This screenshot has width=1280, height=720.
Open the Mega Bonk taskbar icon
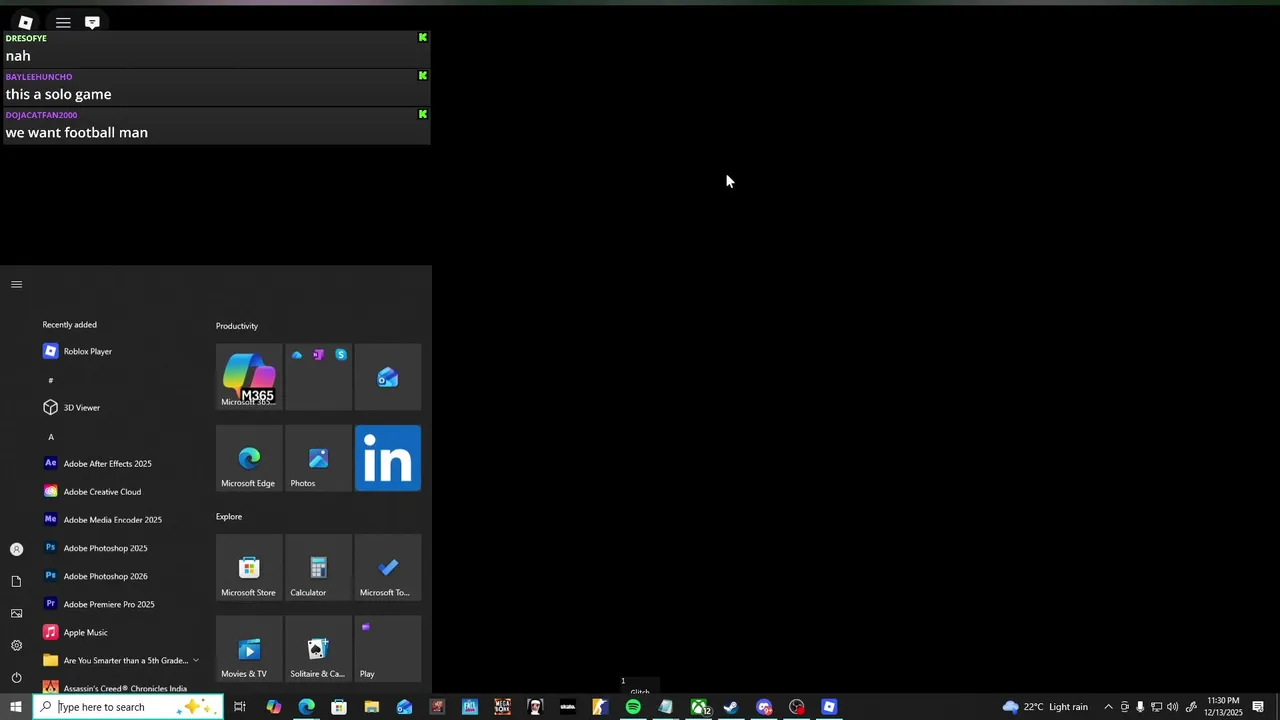502,707
